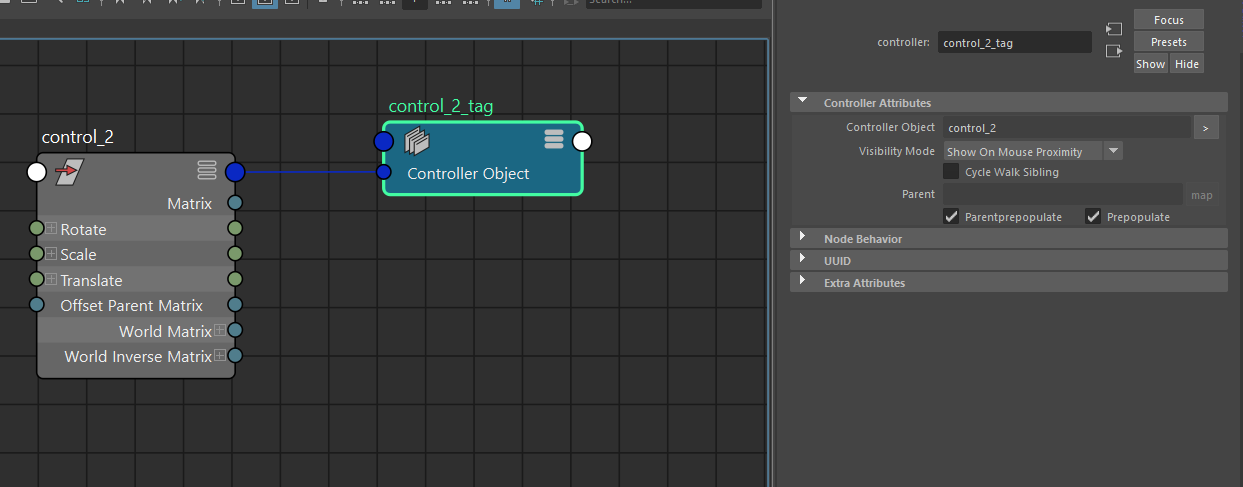Click control_2_tag white output port

click(582, 141)
